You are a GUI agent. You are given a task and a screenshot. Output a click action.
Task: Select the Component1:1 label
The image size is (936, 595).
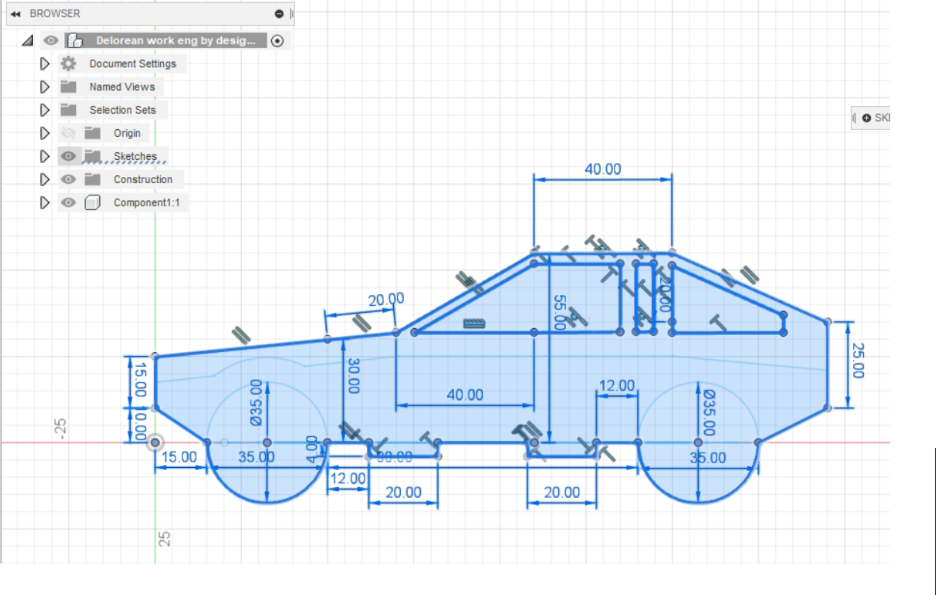[x=146, y=202]
